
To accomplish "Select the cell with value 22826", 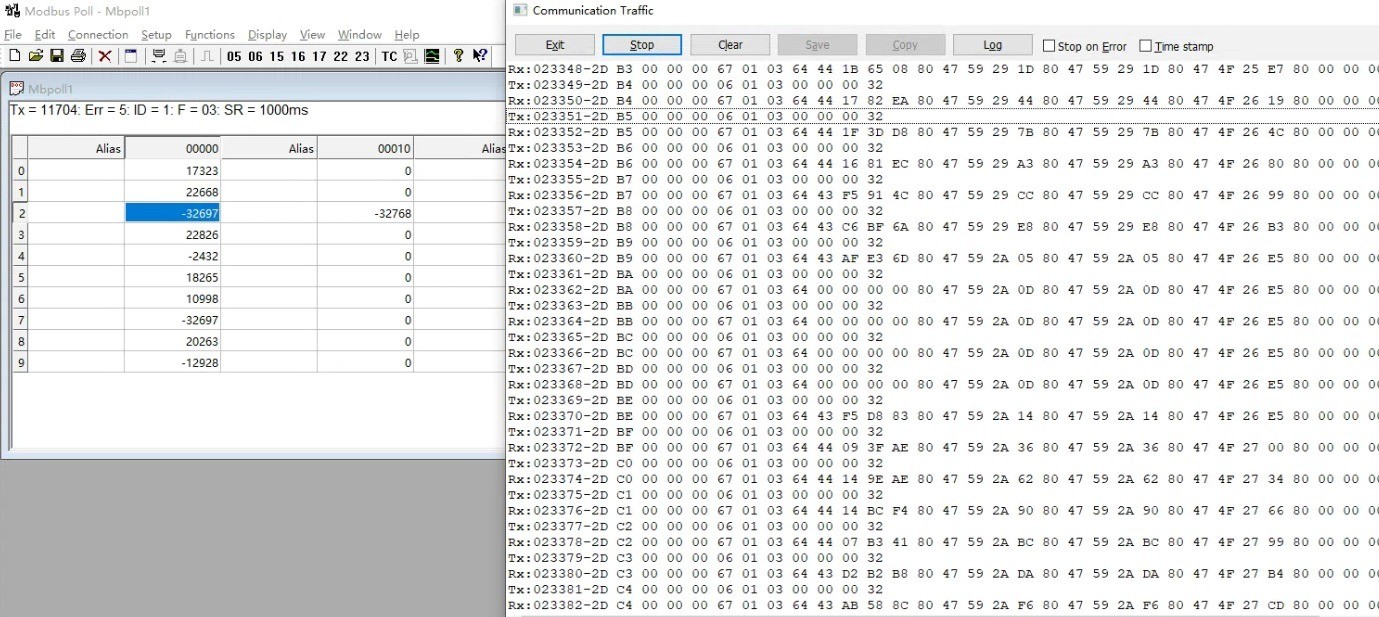I will coord(172,235).
